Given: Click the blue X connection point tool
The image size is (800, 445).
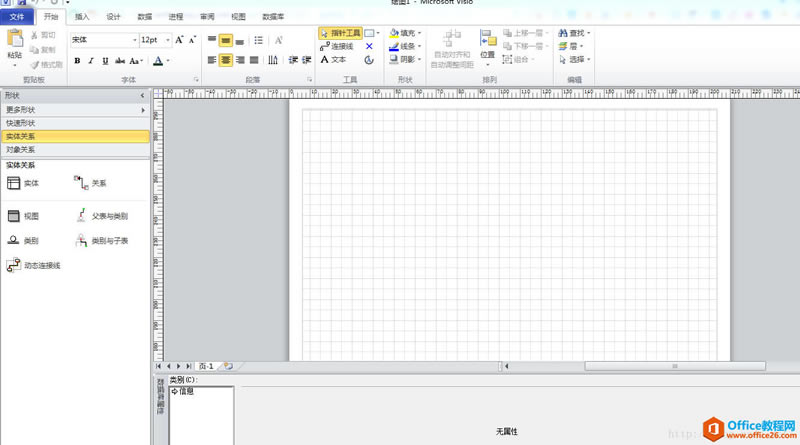Looking at the screenshot, I should pyautogui.click(x=369, y=46).
